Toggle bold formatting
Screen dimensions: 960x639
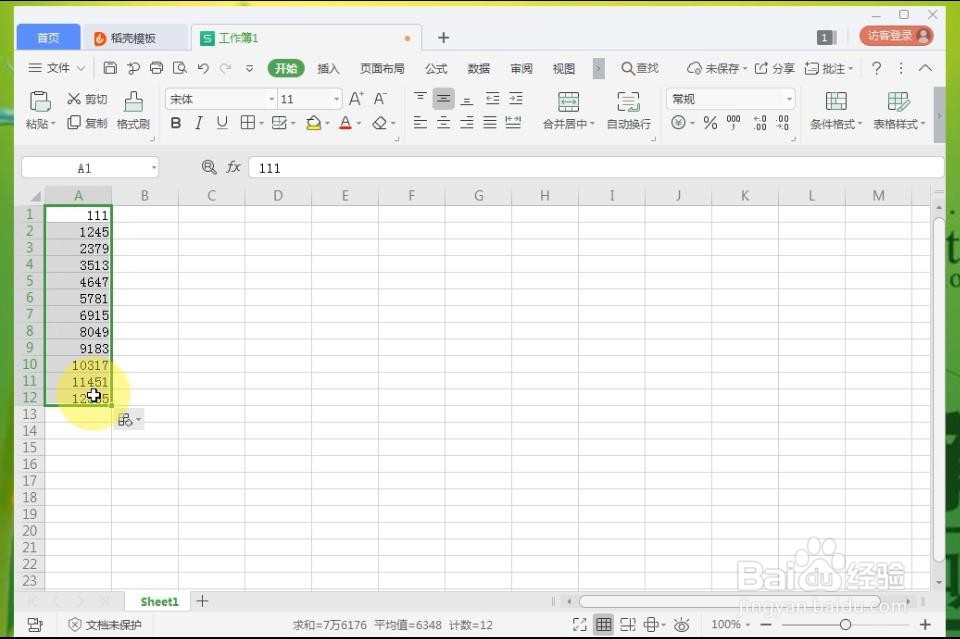(x=176, y=123)
